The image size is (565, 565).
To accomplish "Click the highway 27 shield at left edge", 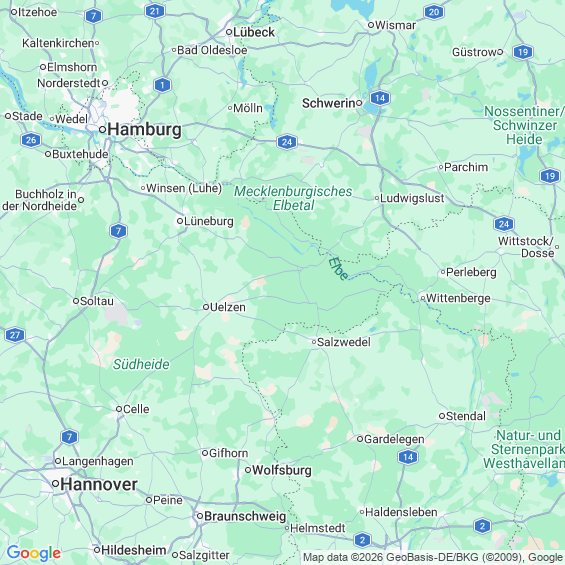I will 15,335.
